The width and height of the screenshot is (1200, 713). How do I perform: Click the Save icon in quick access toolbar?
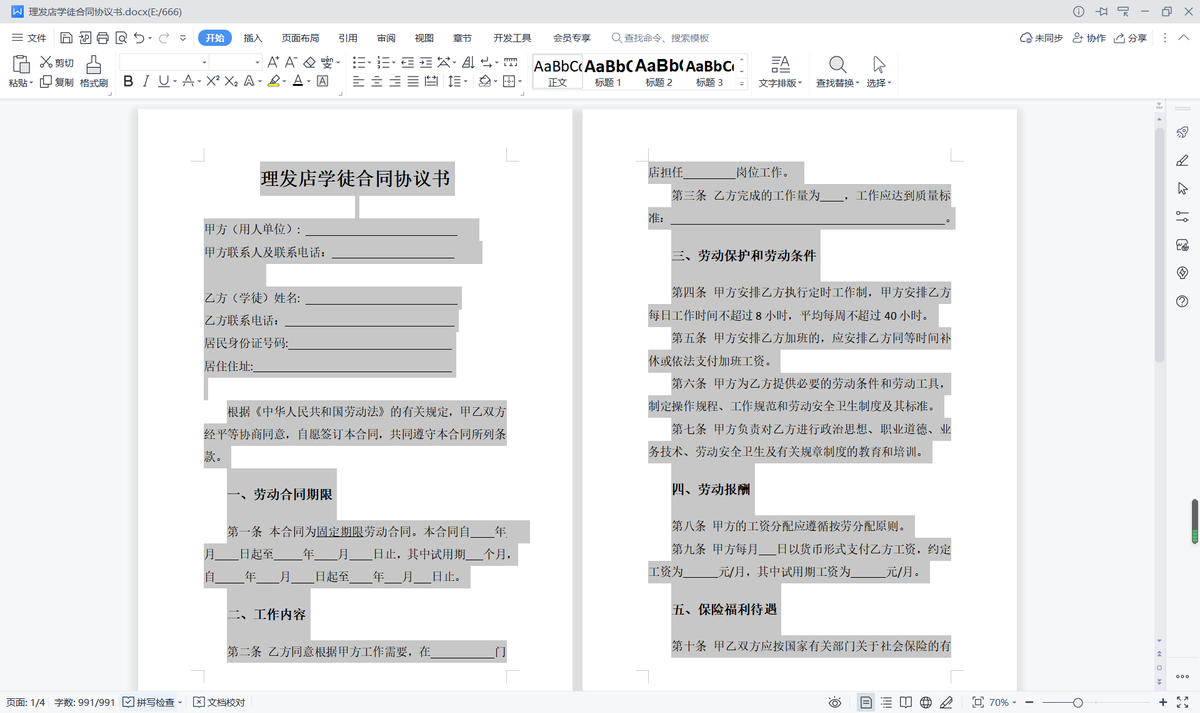click(x=66, y=38)
